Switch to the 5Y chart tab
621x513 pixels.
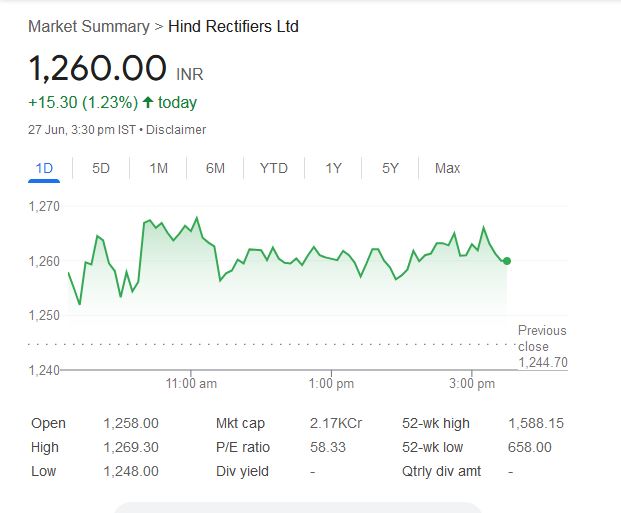tap(391, 168)
